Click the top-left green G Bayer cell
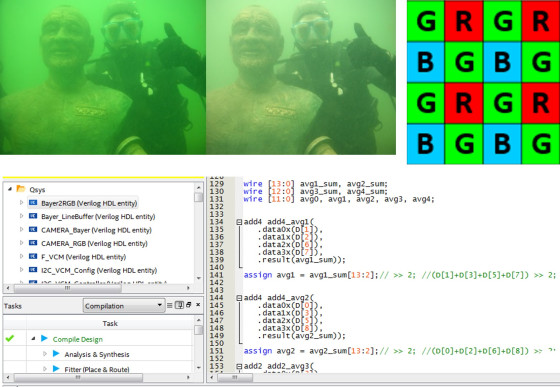Screen dimensions: 560x387 426,21
